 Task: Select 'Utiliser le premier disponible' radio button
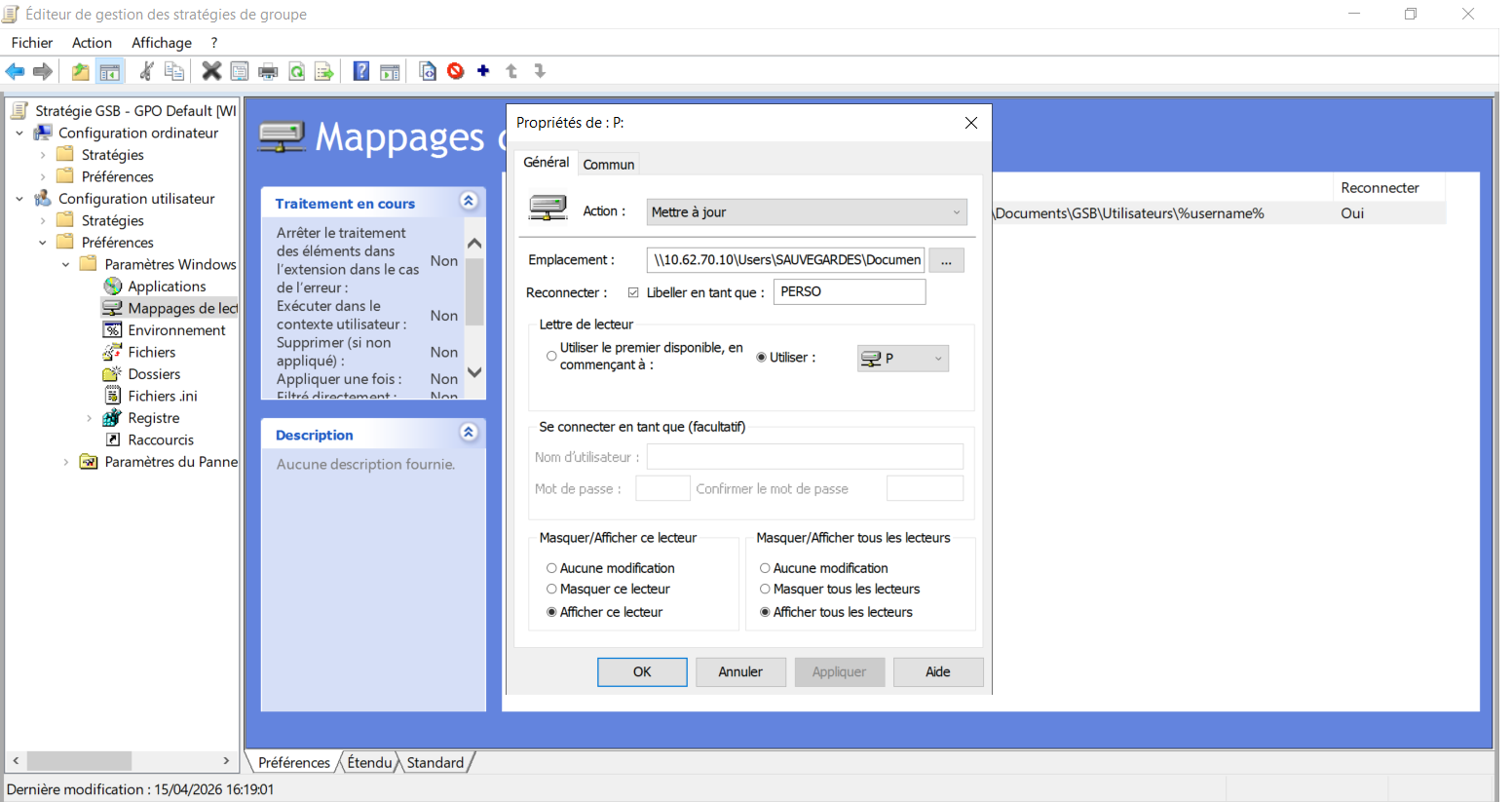click(x=551, y=357)
